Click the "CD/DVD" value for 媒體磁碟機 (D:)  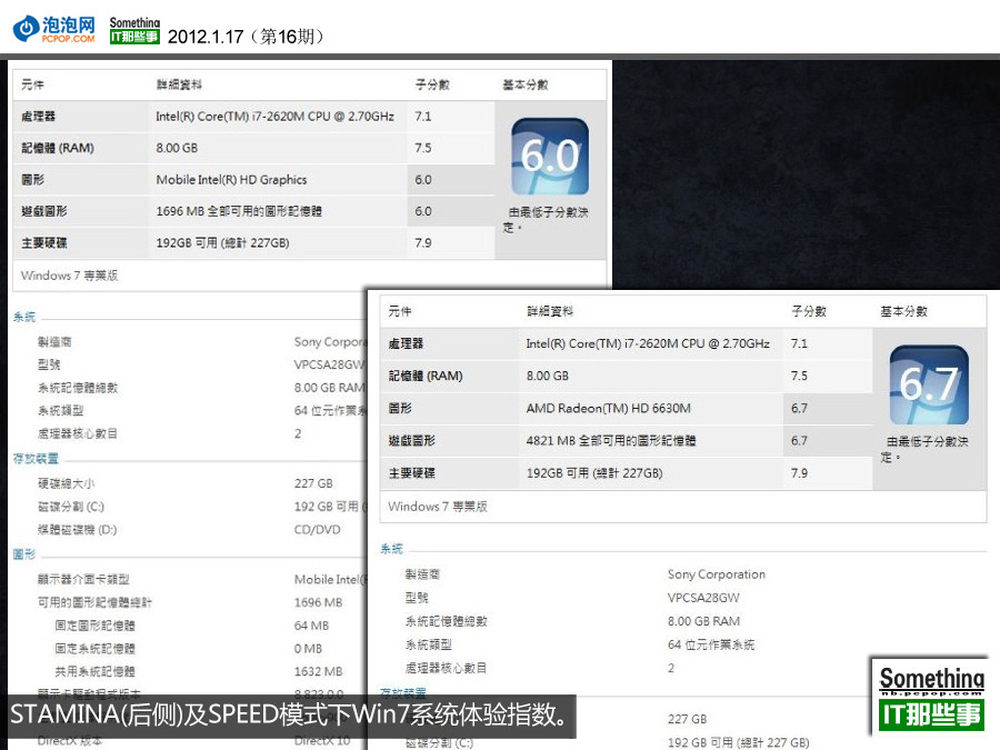[318, 529]
